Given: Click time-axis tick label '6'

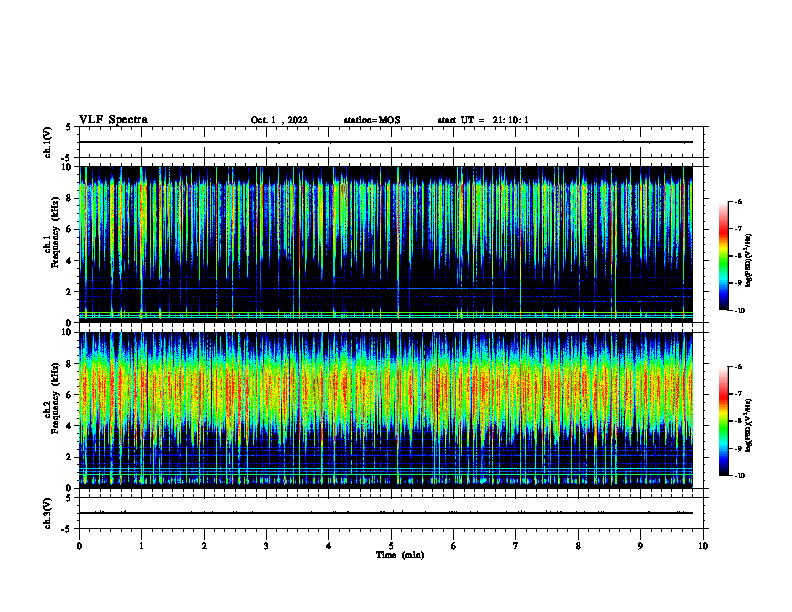Looking at the screenshot, I should pos(454,546).
